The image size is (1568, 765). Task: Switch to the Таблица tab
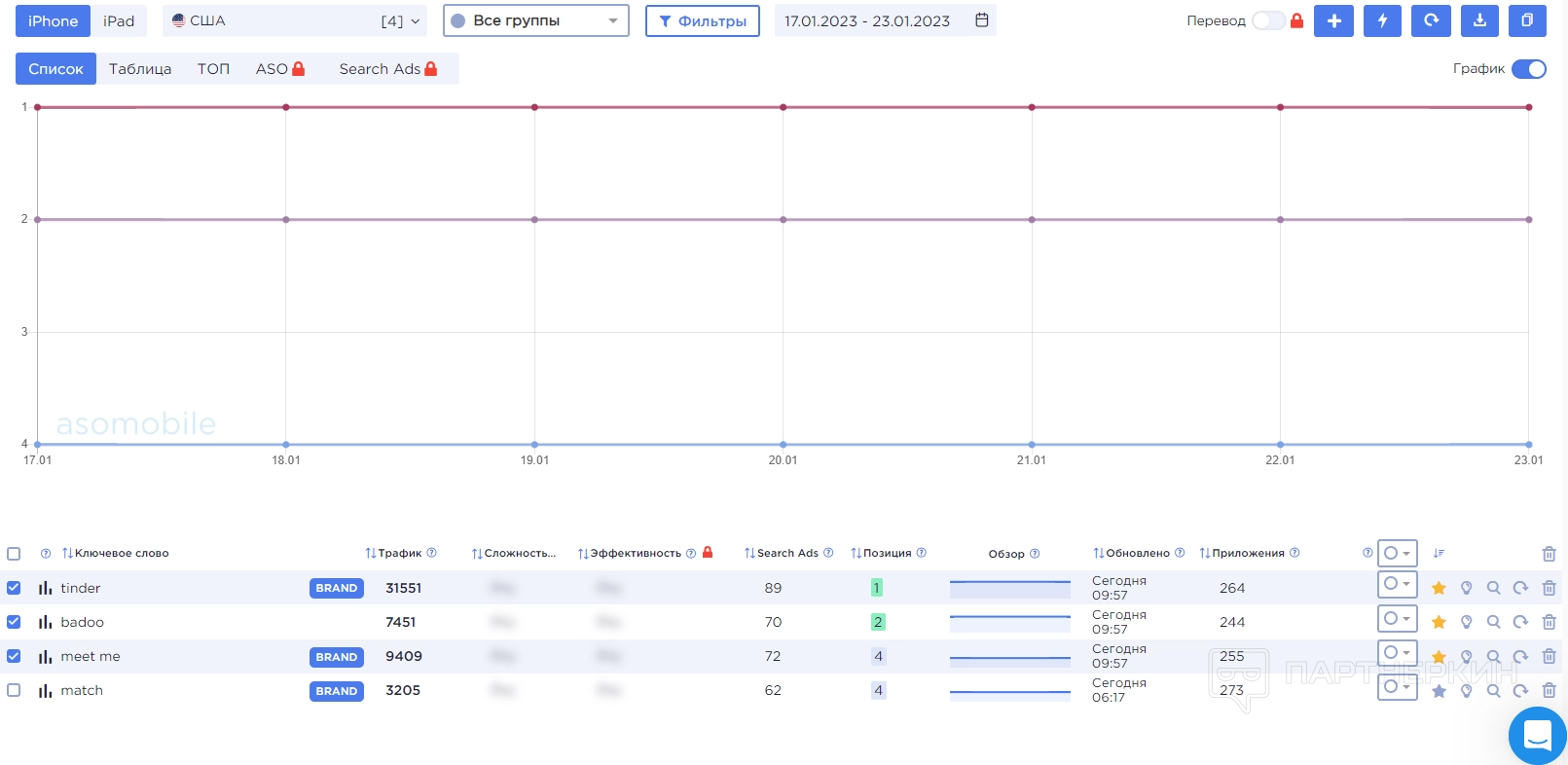(x=140, y=69)
